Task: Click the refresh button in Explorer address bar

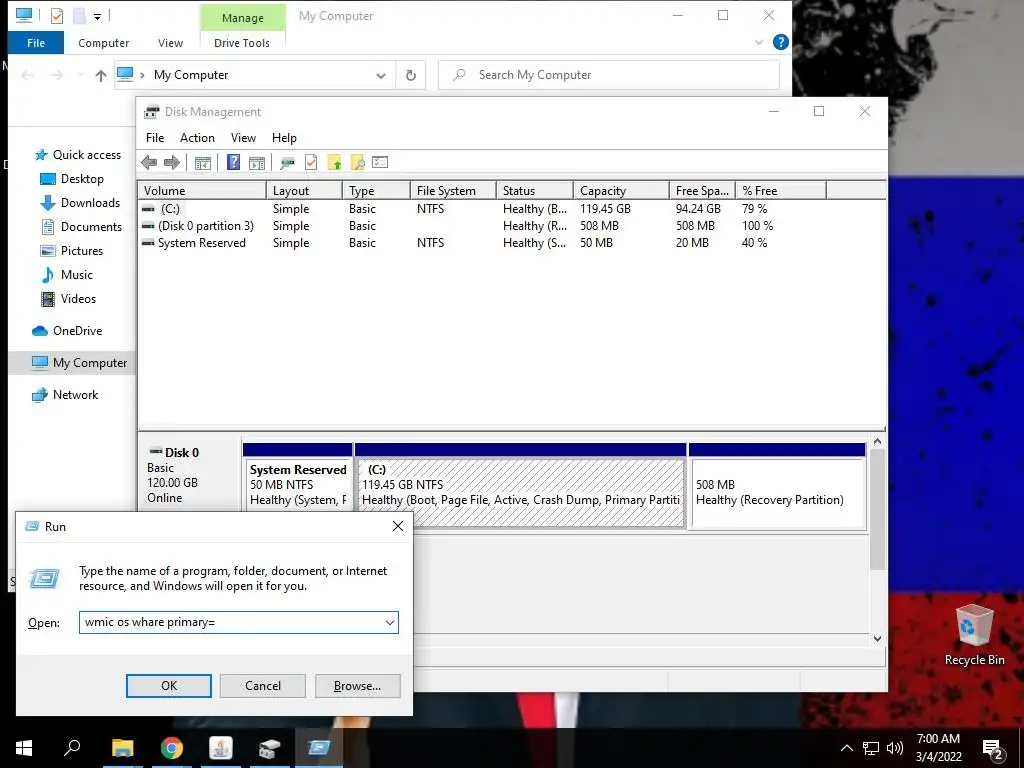Action: pos(411,75)
